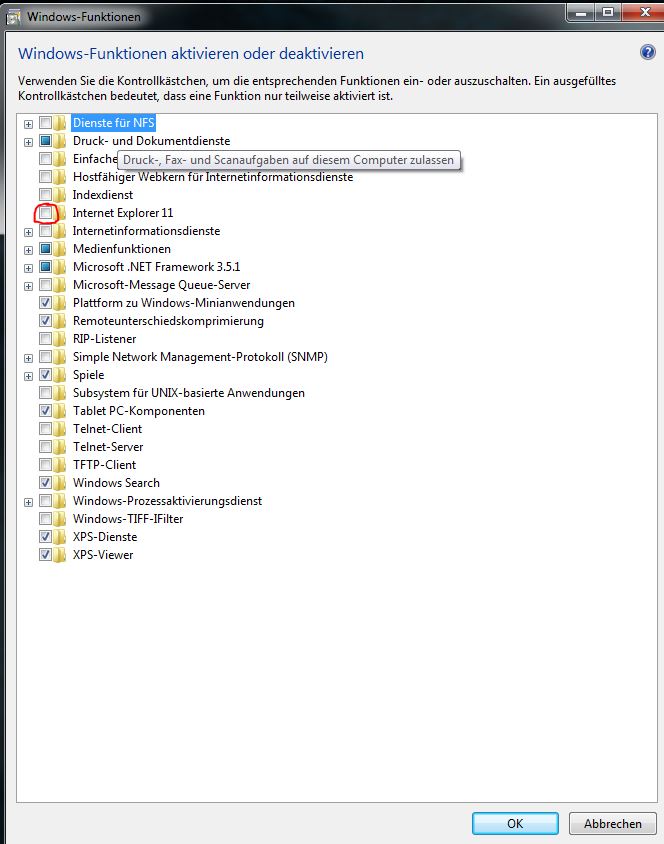Click the folder icon beside Medienfunktionen

click(60, 249)
